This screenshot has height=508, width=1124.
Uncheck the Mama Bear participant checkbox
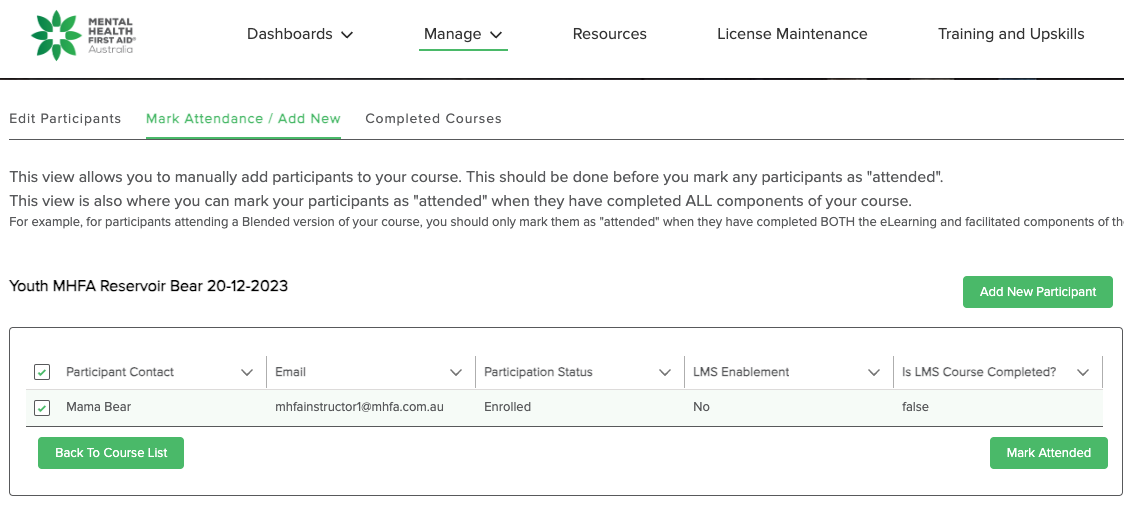42,407
